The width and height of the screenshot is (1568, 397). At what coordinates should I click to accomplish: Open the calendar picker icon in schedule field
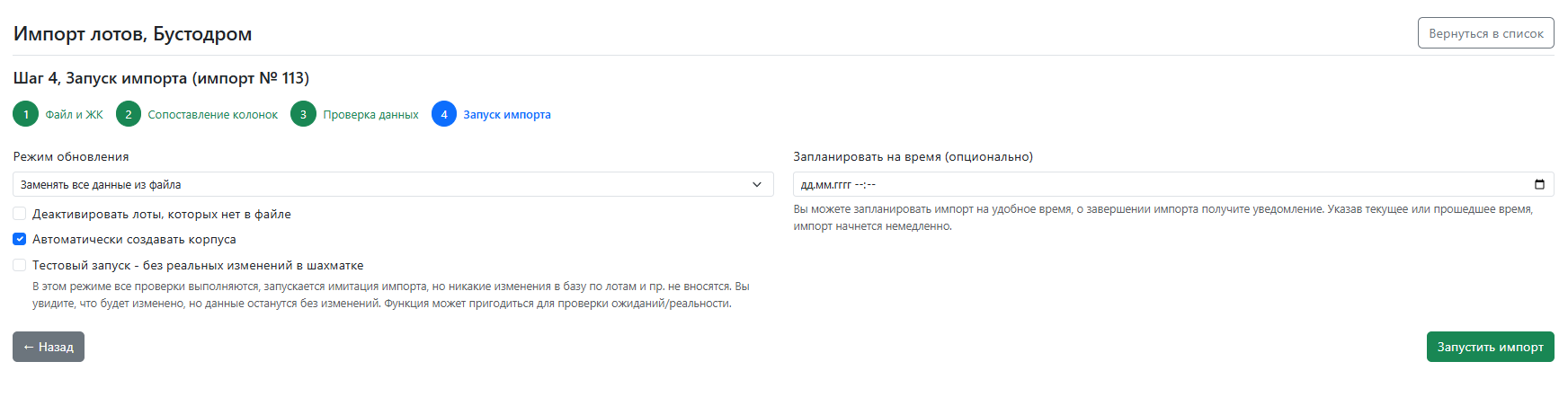coord(1539,184)
